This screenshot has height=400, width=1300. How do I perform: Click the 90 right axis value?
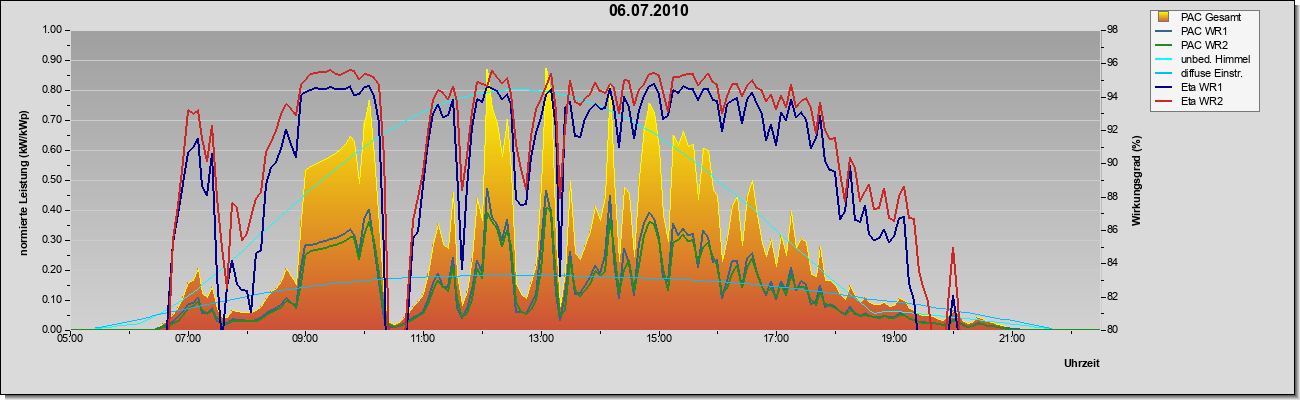pyautogui.click(x=1113, y=163)
